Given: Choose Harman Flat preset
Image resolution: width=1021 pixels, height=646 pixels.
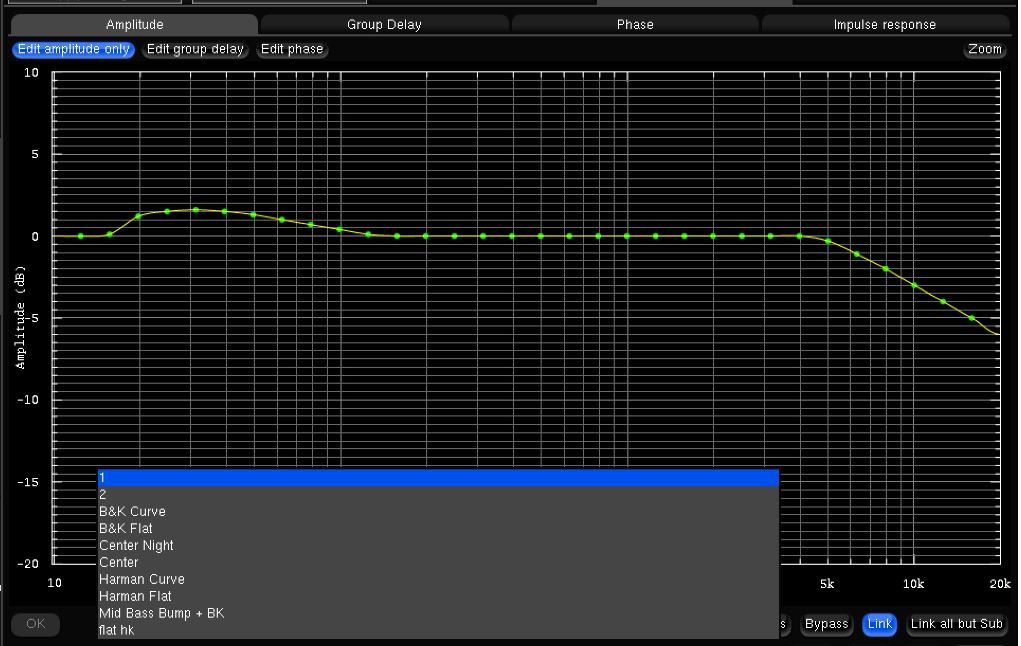Looking at the screenshot, I should click(x=437, y=596).
